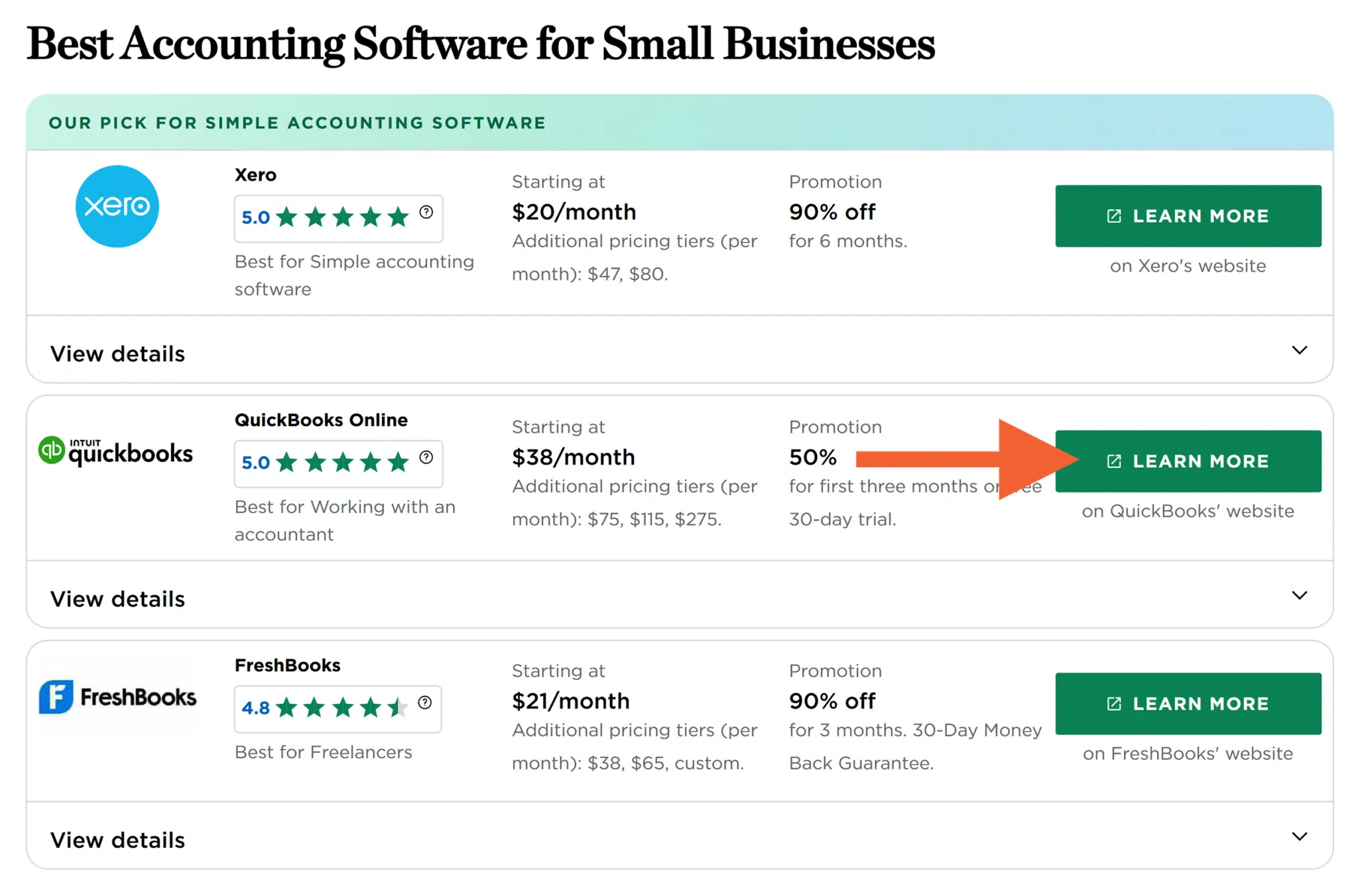
Task: Click the View details text for Xero
Action: pos(117,353)
